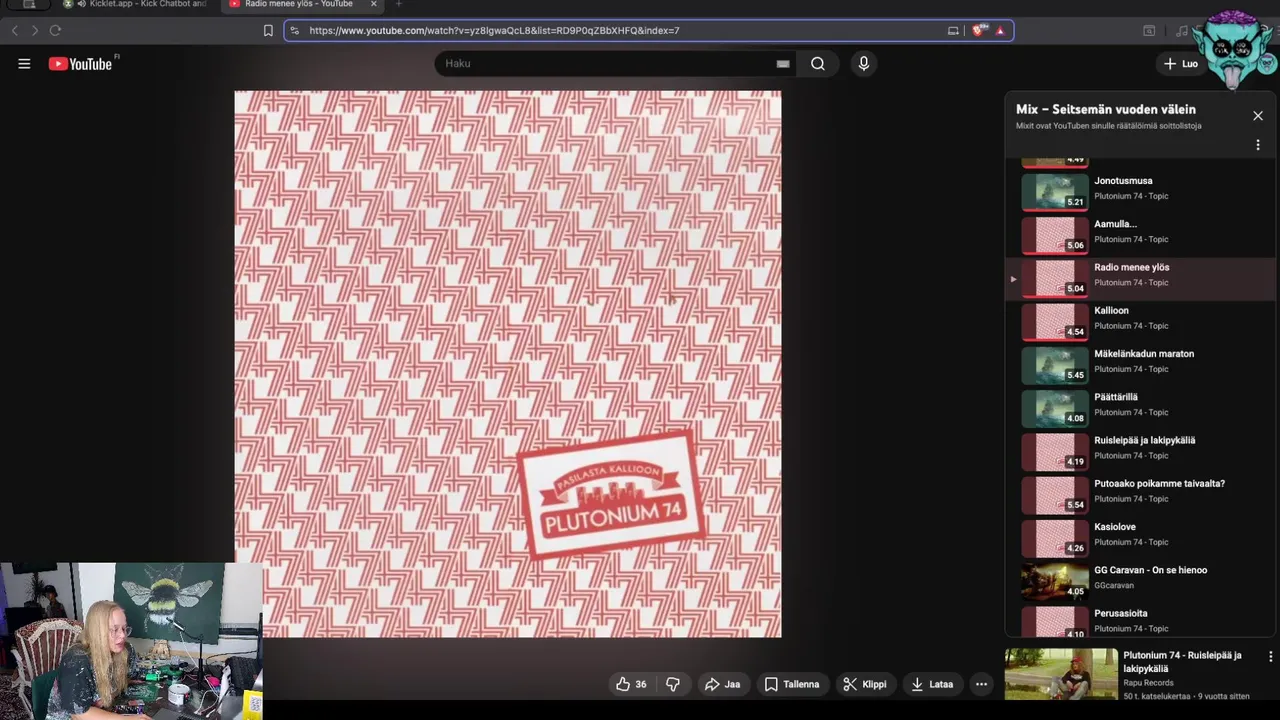Open a new browser tab with plus
1280x720 pixels.
click(398, 4)
